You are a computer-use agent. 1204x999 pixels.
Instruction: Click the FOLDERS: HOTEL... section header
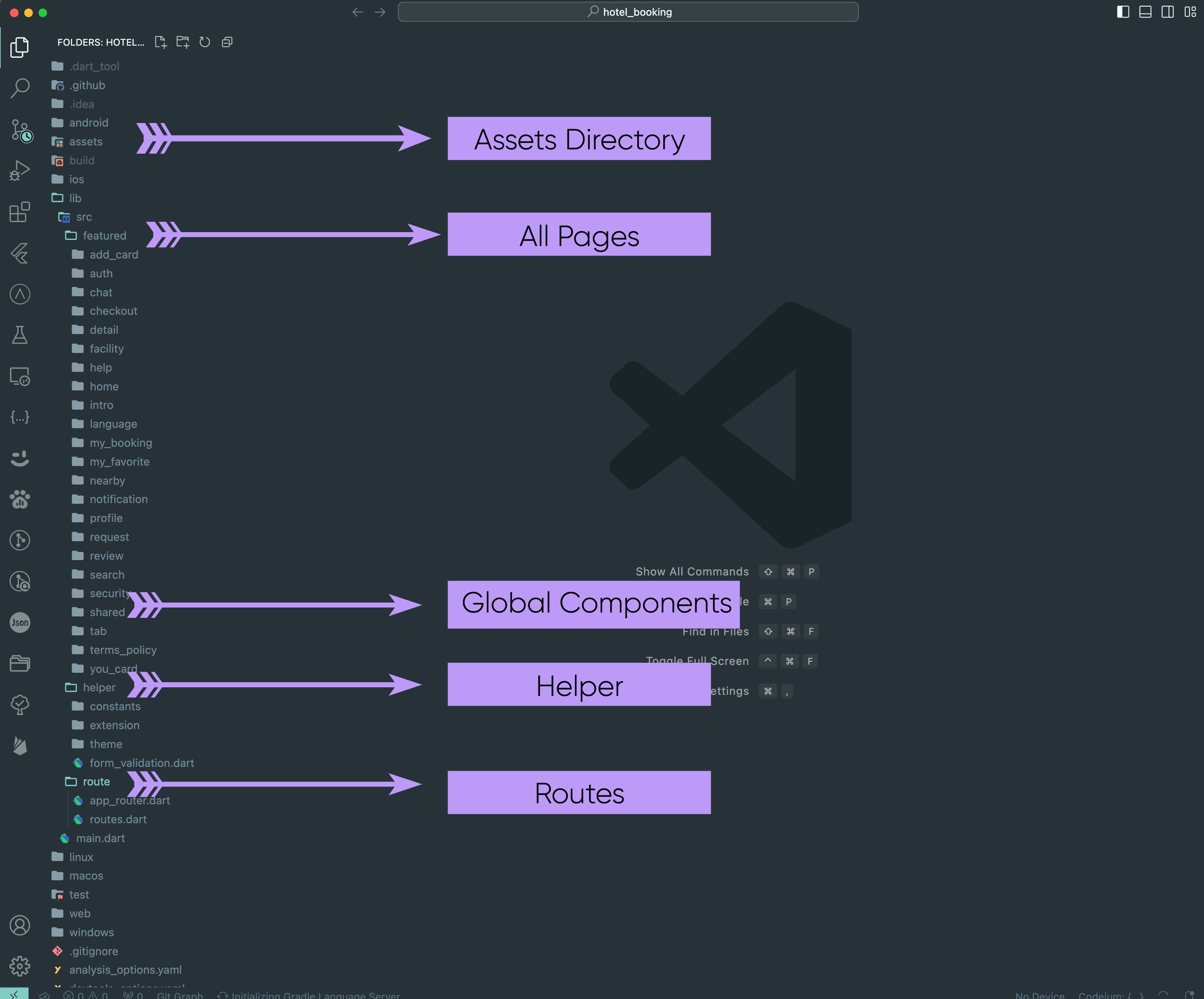point(101,42)
